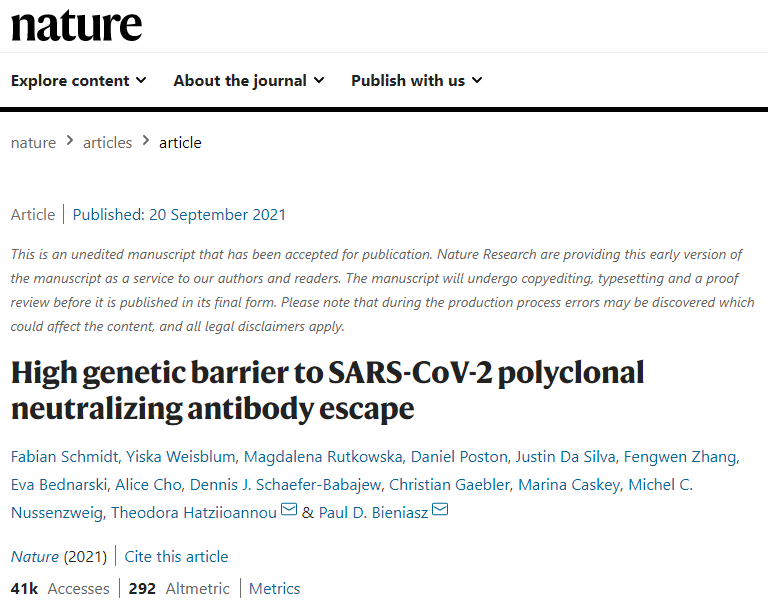Expand the About the journal menu
Viewport: 768px width, 609px height.
coord(249,80)
